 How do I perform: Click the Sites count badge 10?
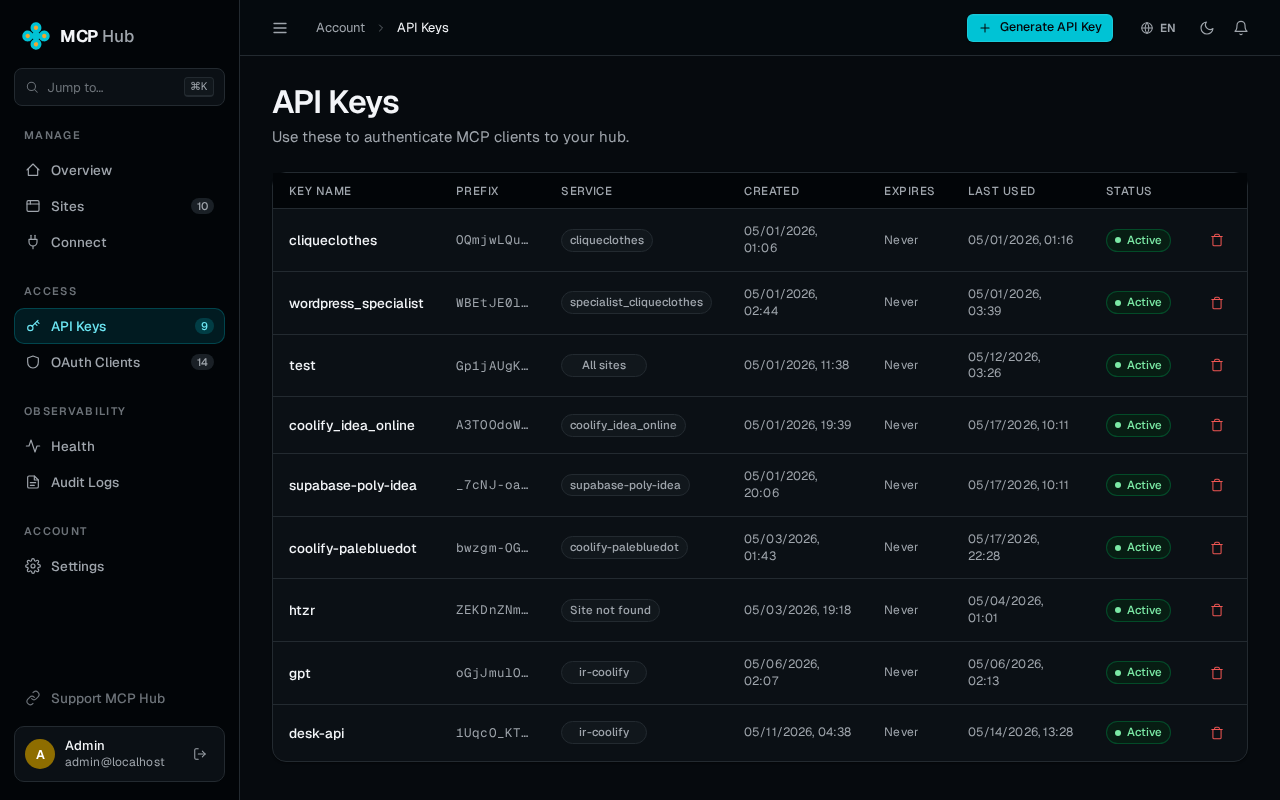pos(203,206)
